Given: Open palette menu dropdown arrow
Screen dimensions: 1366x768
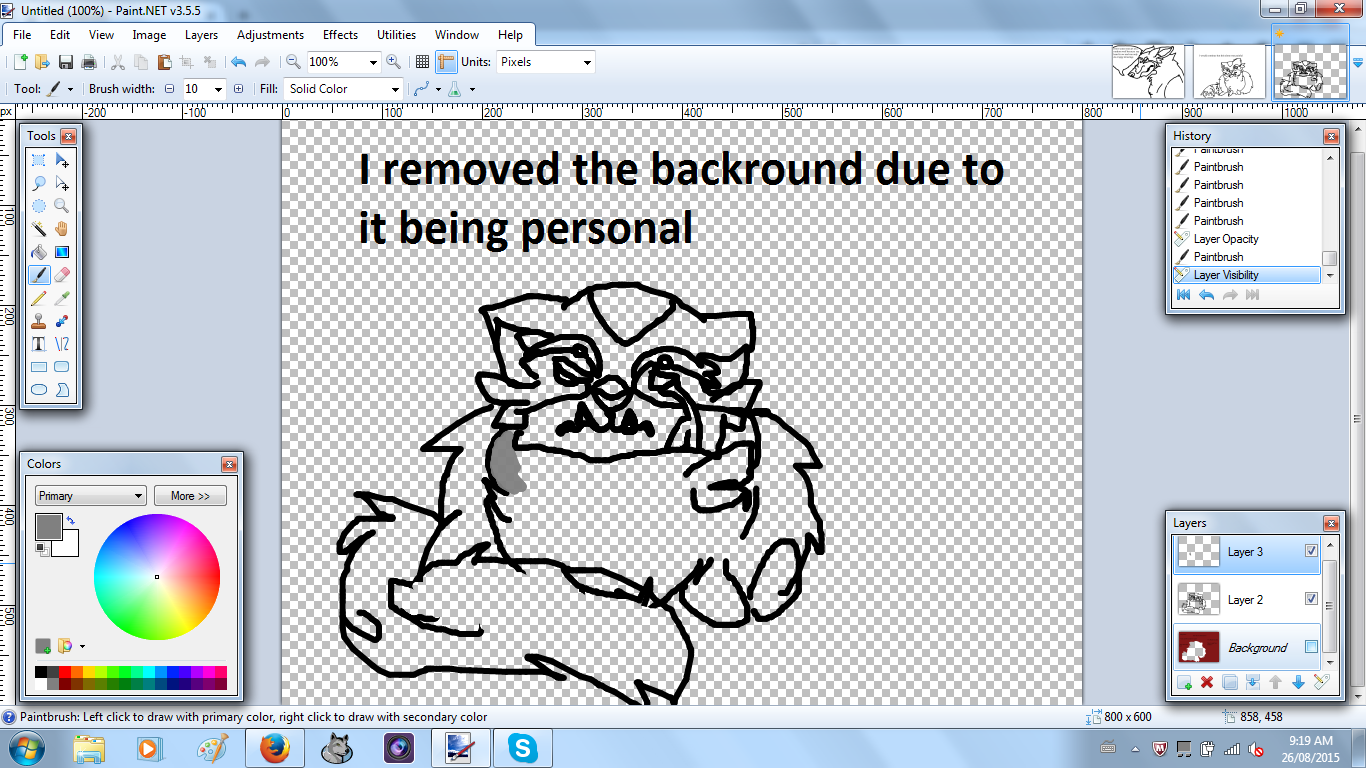Looking at the screenshot, I should click(83, 646).
